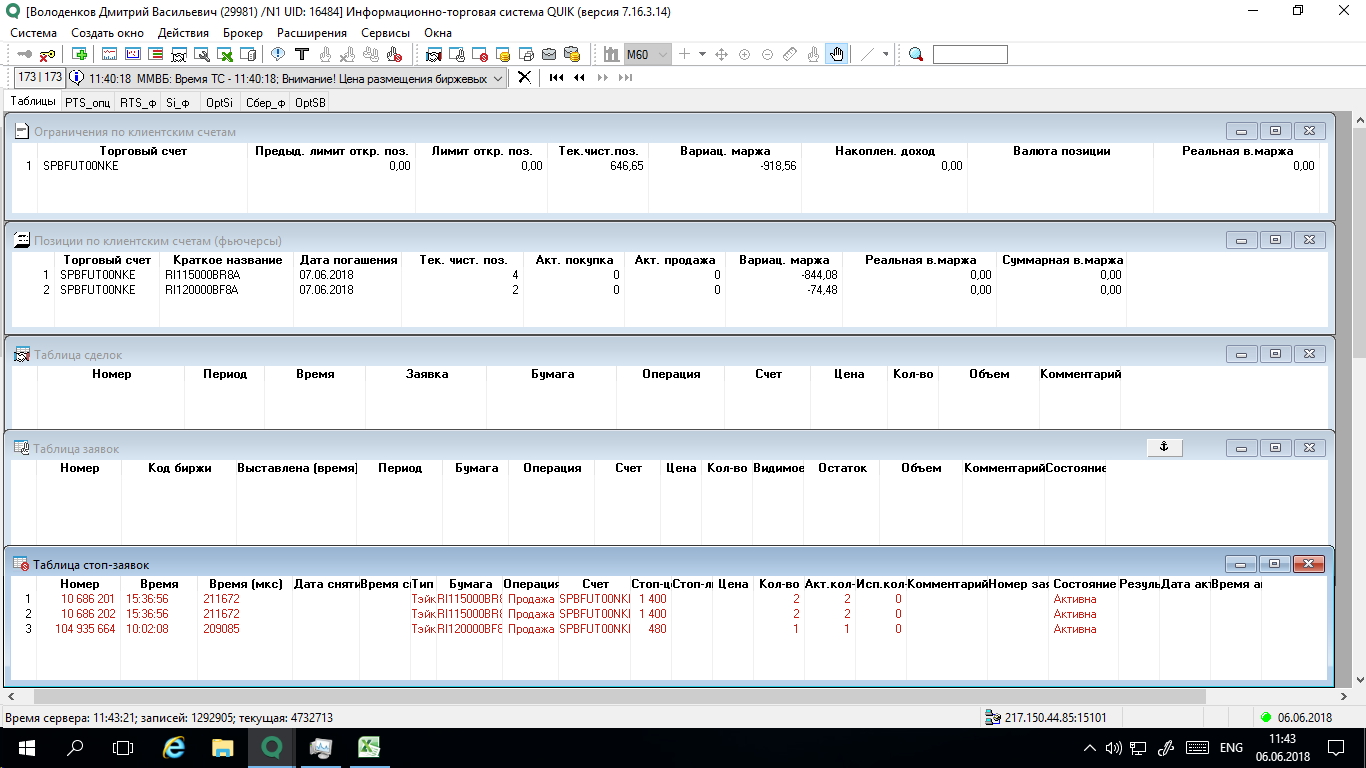Expand the server message dropdown
The image size is (1366, 768).
point(500,78)
